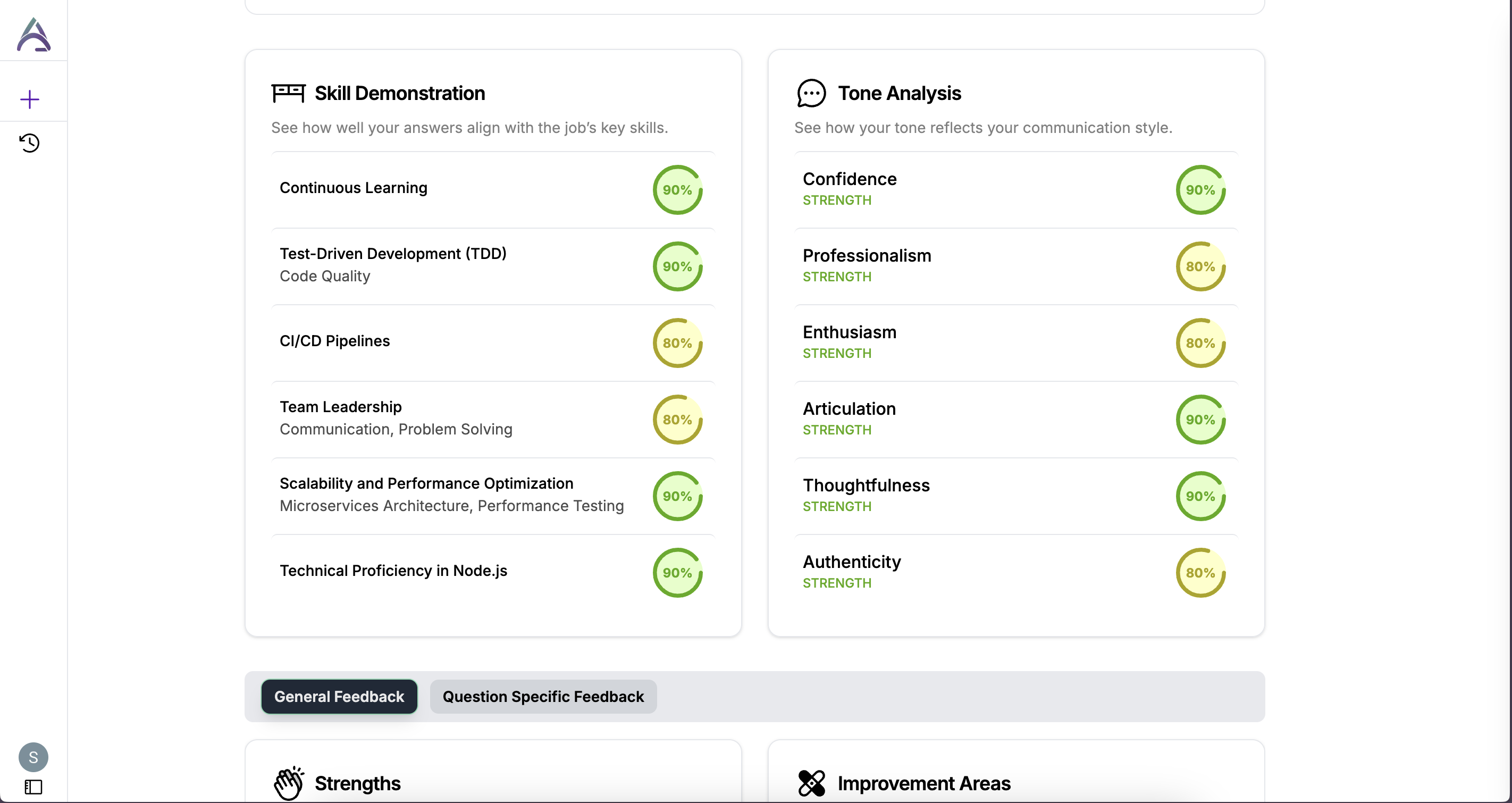Screen dimensions: 1512x803
Task: Click the Strengths clapping hands icon
Action: 288,783
